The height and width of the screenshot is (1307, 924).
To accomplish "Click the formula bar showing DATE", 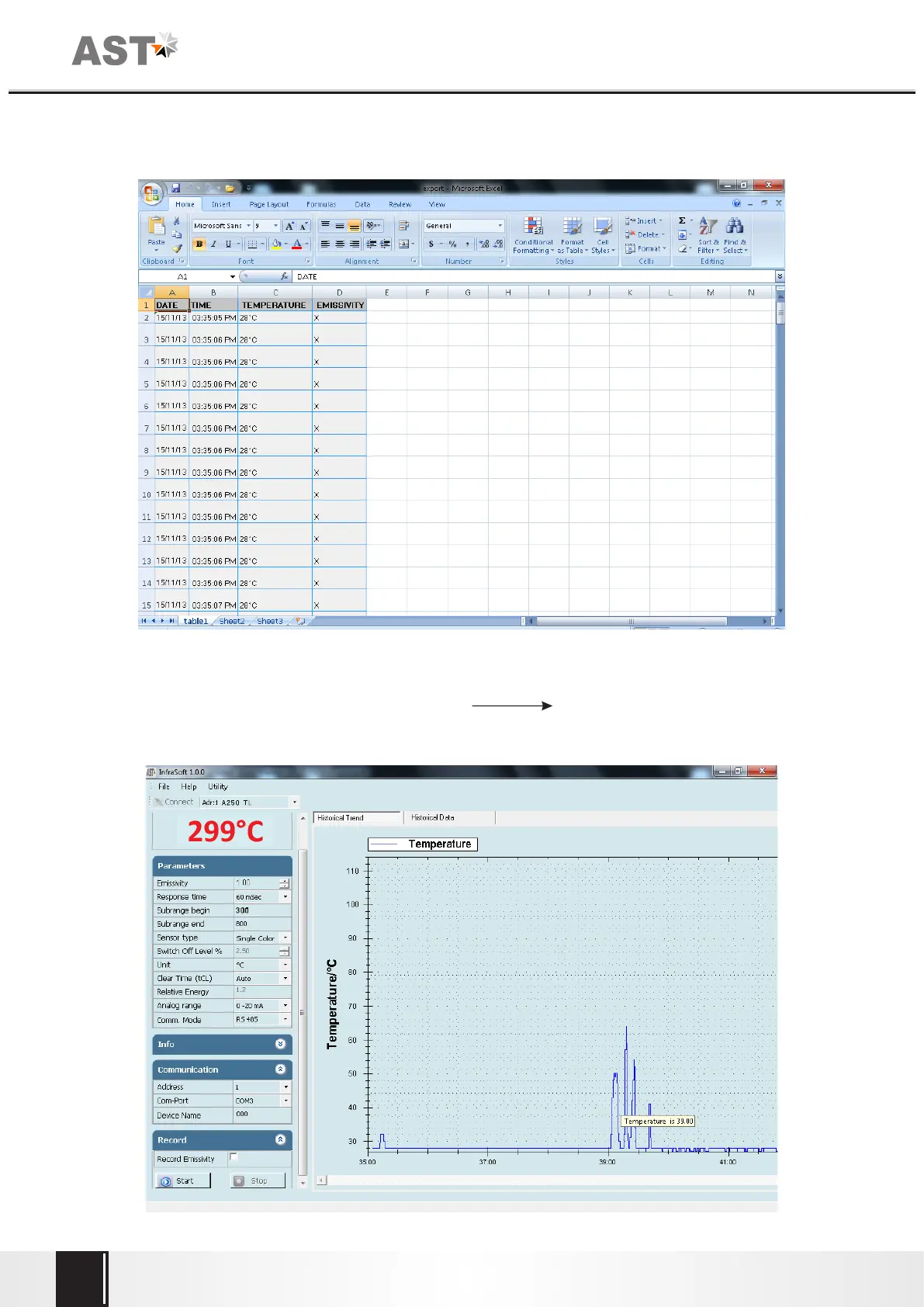I will coord(533,276).
